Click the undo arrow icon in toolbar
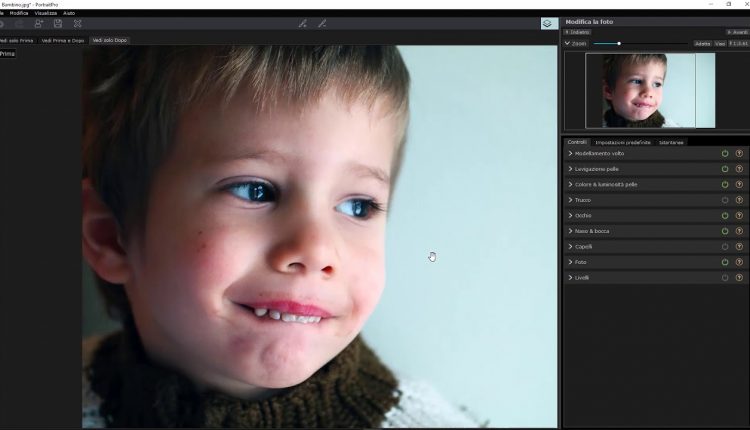The width and height of the screenshot is (750, 430). click(x=1, y=23)
